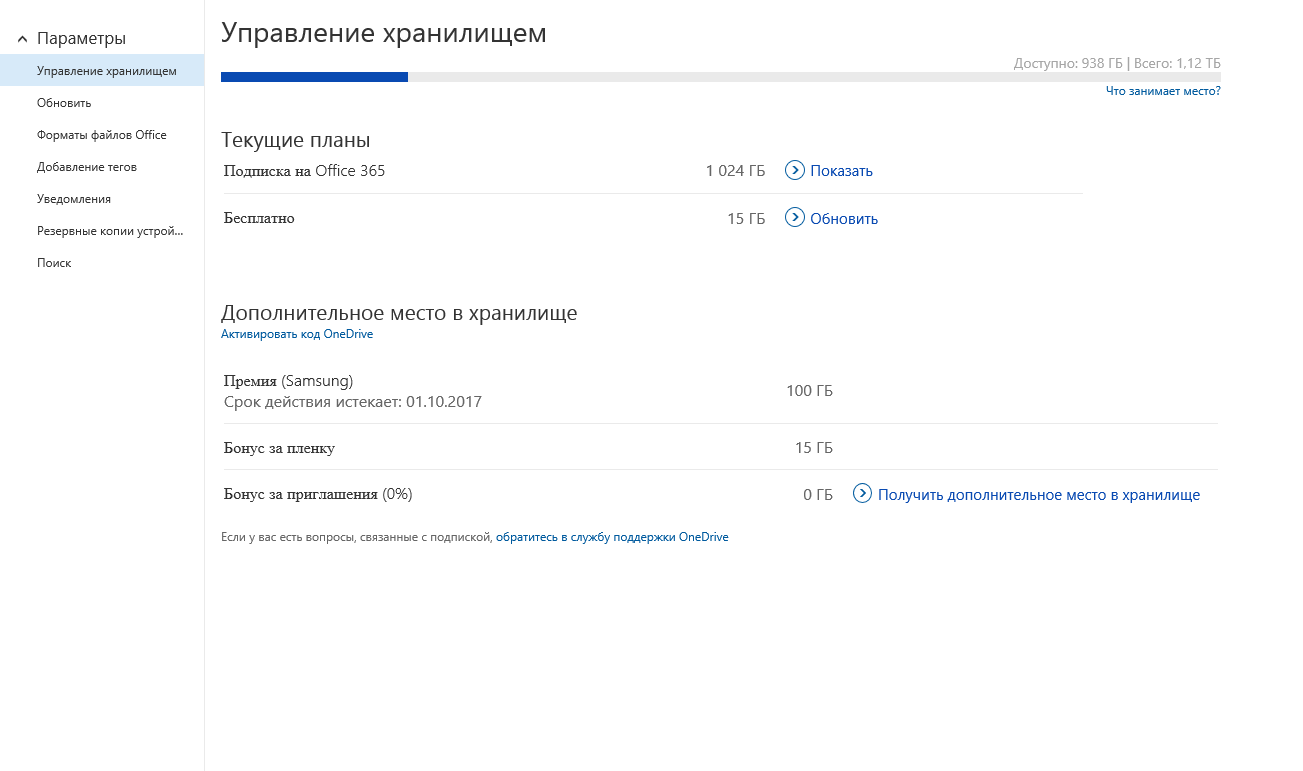Open the Активировать код OneDrive link
Screen dimensions: 1303x771
(296, 334)
